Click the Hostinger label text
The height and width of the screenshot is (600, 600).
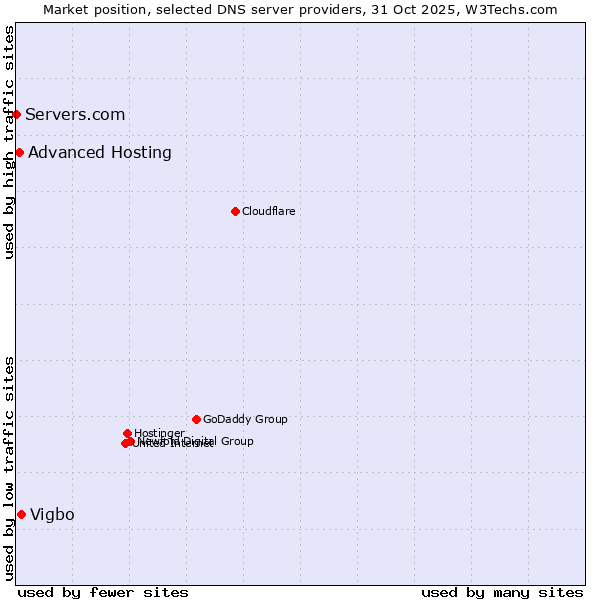coord(159,433)
